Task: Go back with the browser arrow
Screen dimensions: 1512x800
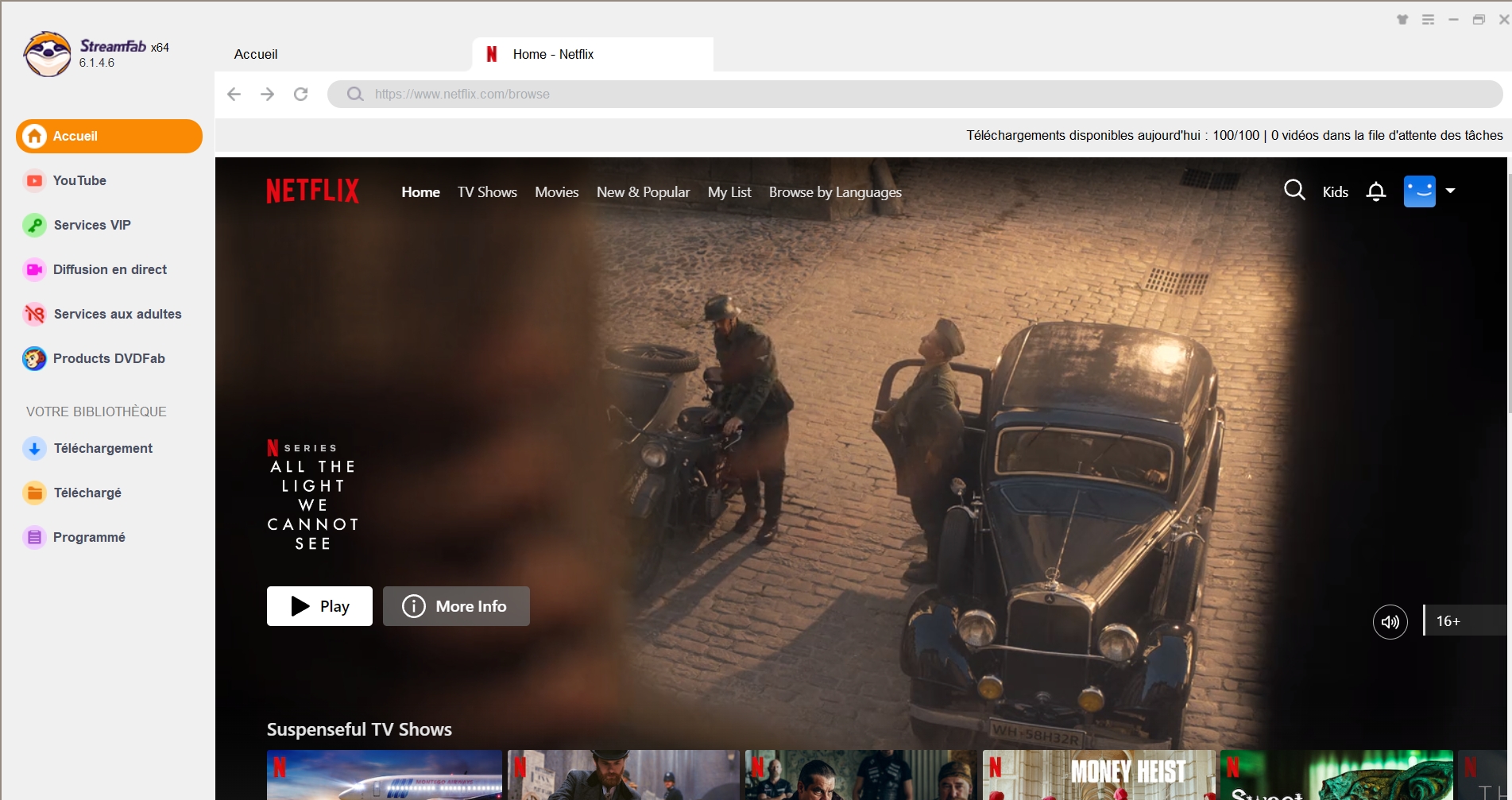Action: click(234, 94)
